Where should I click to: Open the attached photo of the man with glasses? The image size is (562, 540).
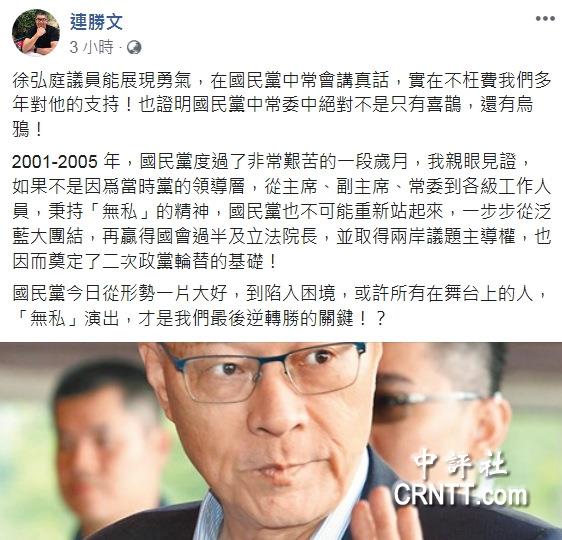tap(281, 441)
